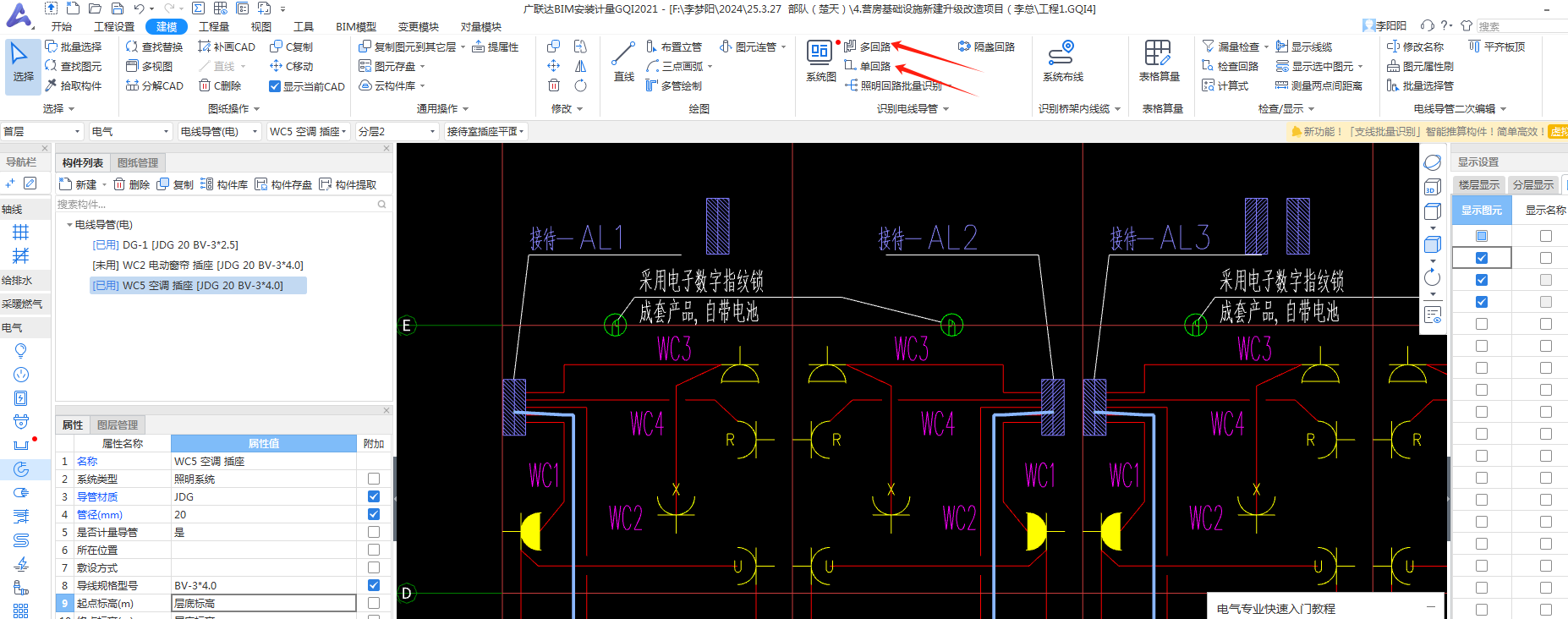This screenshot has width=1568, height=619.
Task: Click 构件提取 button in component list
Action: (348, 184)
